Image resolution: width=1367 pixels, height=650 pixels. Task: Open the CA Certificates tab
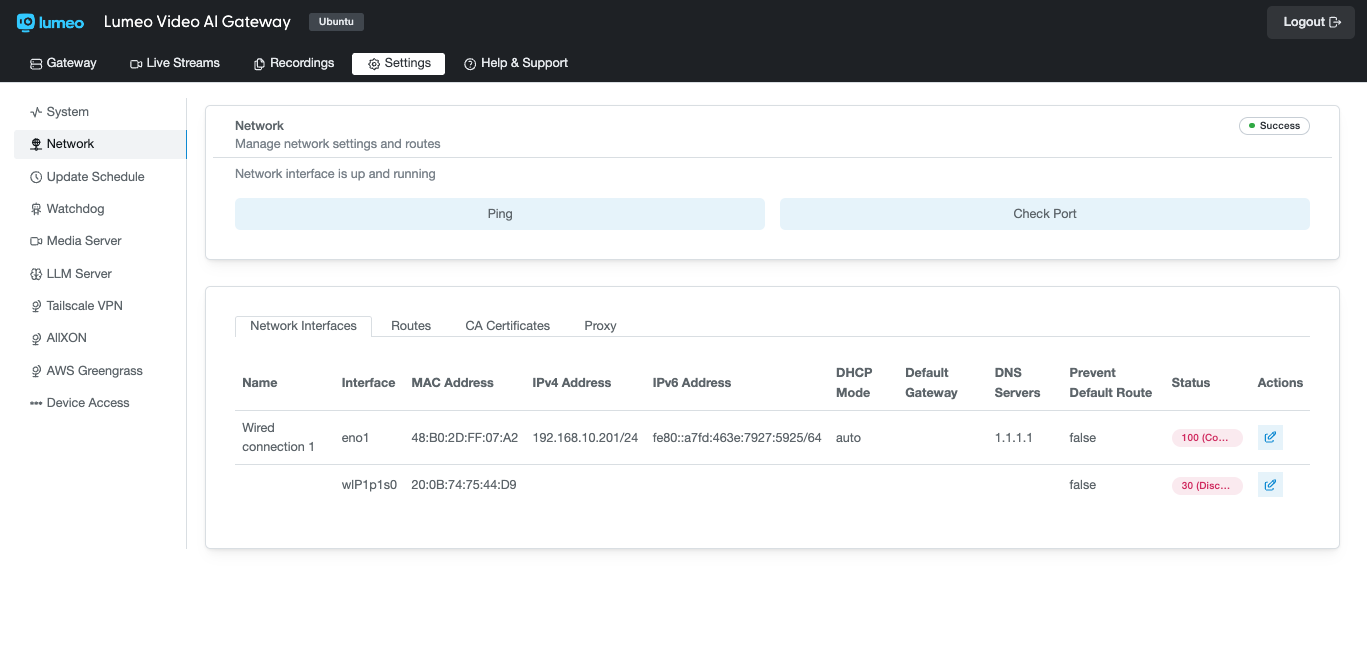[508, 326]
